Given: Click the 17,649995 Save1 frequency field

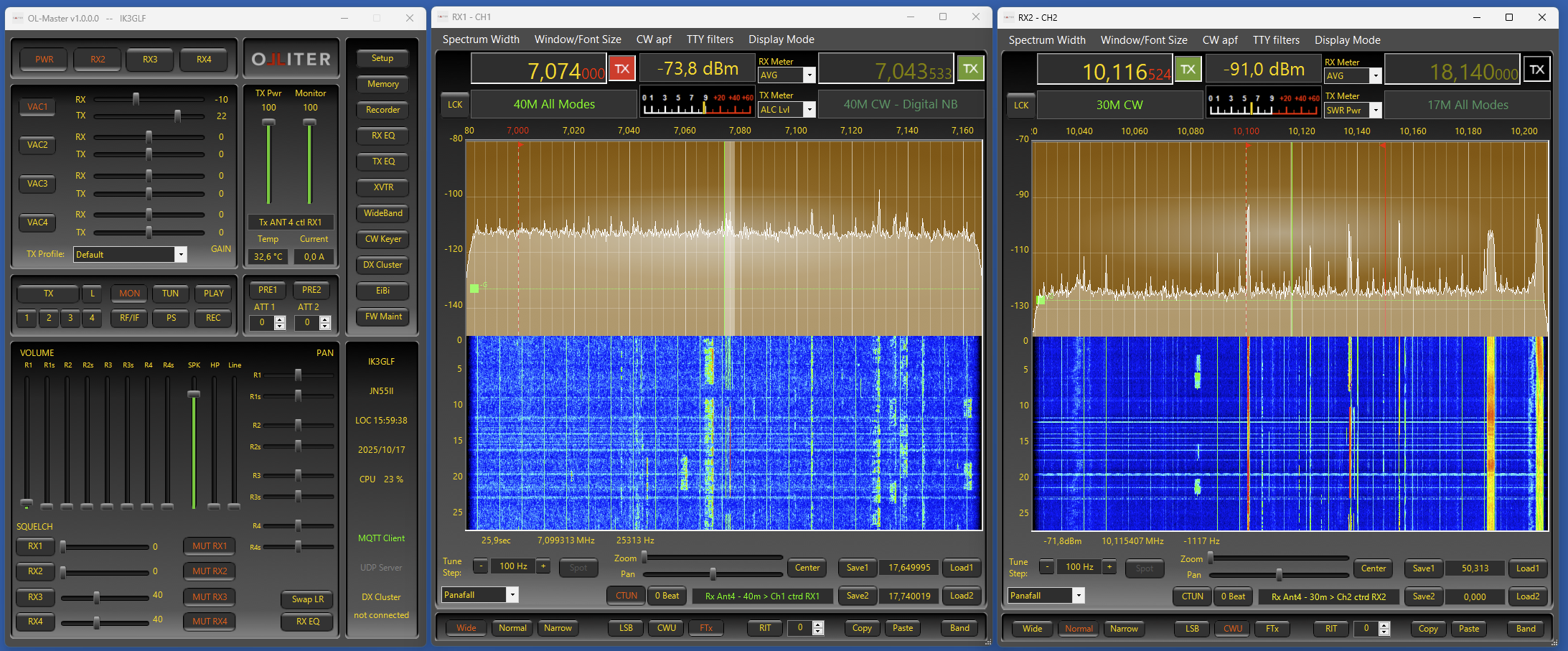Looking at the screenshot, I should (909, 568).
